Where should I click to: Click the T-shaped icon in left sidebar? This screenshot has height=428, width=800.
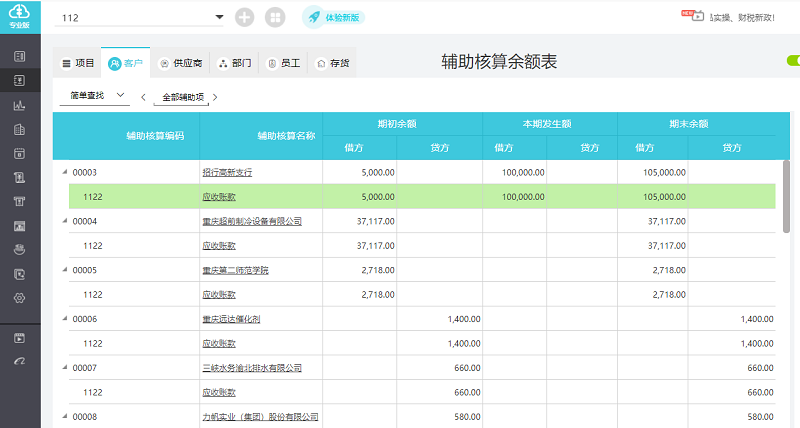[x=19, y=201]
